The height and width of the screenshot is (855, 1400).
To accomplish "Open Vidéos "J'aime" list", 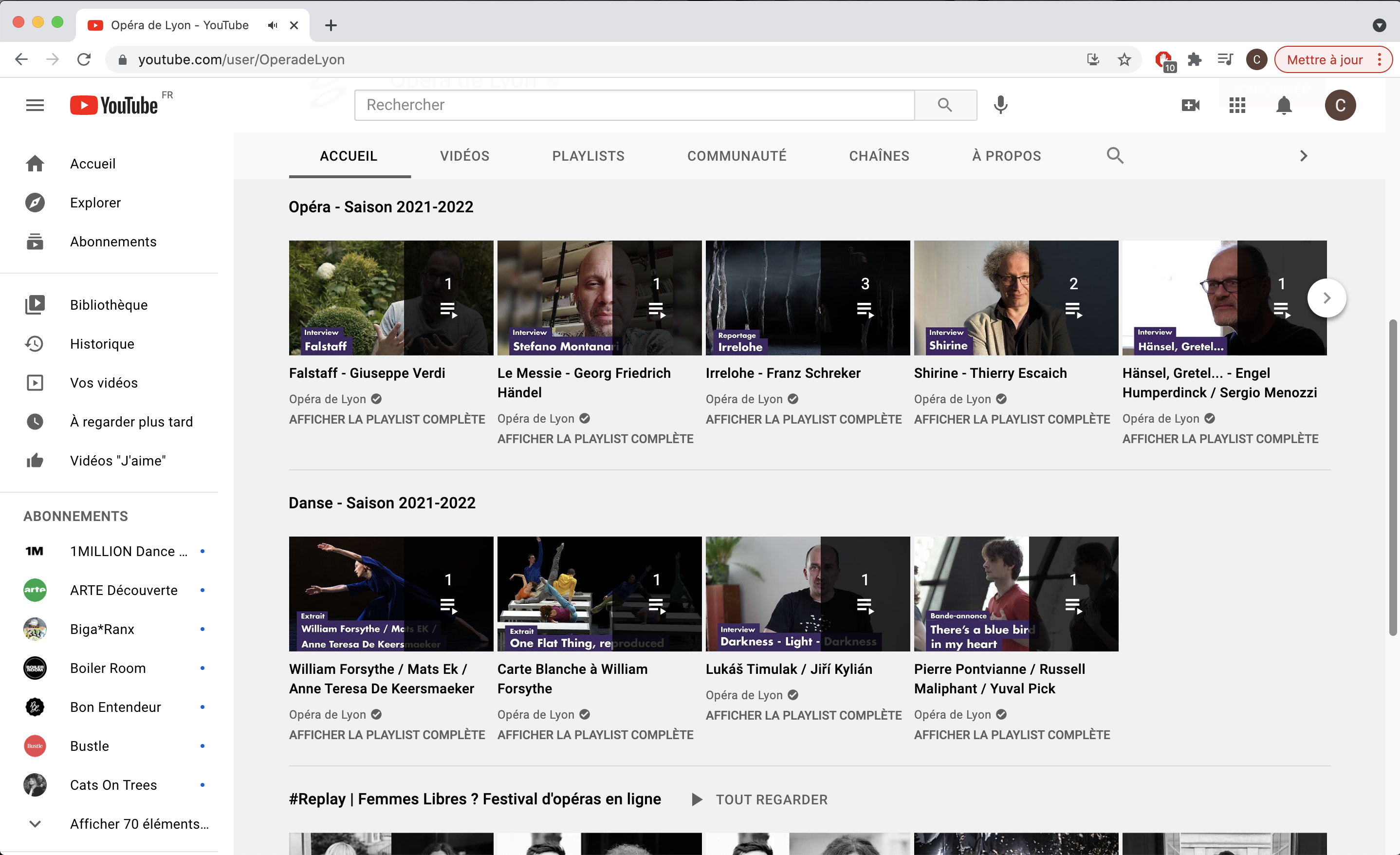I will [109, 461].
